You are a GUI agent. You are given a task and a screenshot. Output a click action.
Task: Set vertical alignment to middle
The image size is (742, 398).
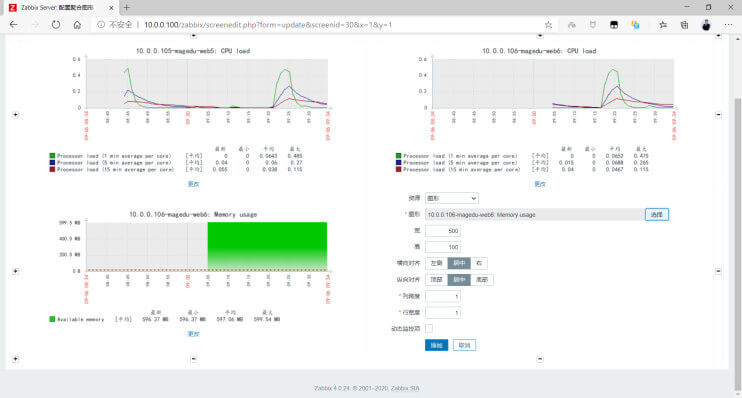pyautogui.click(x=459, y=280)
